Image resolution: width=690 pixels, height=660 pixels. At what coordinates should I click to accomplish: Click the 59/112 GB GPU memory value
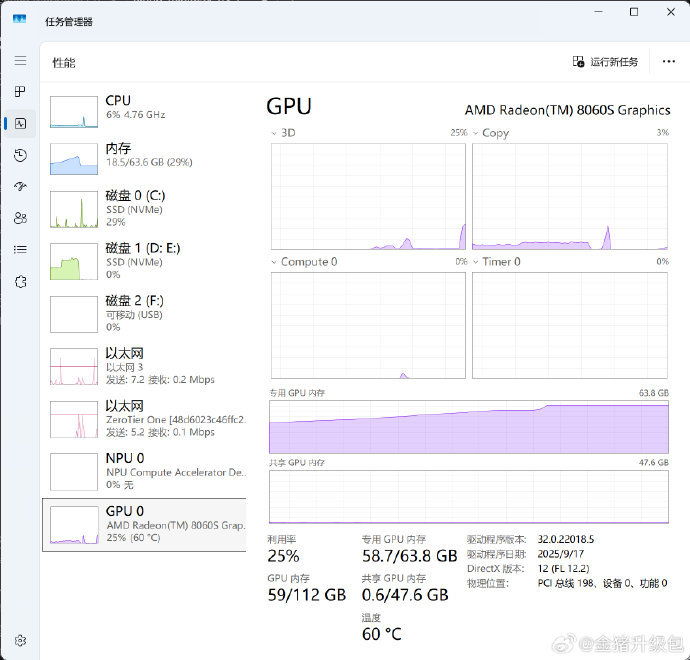(307, 595)
